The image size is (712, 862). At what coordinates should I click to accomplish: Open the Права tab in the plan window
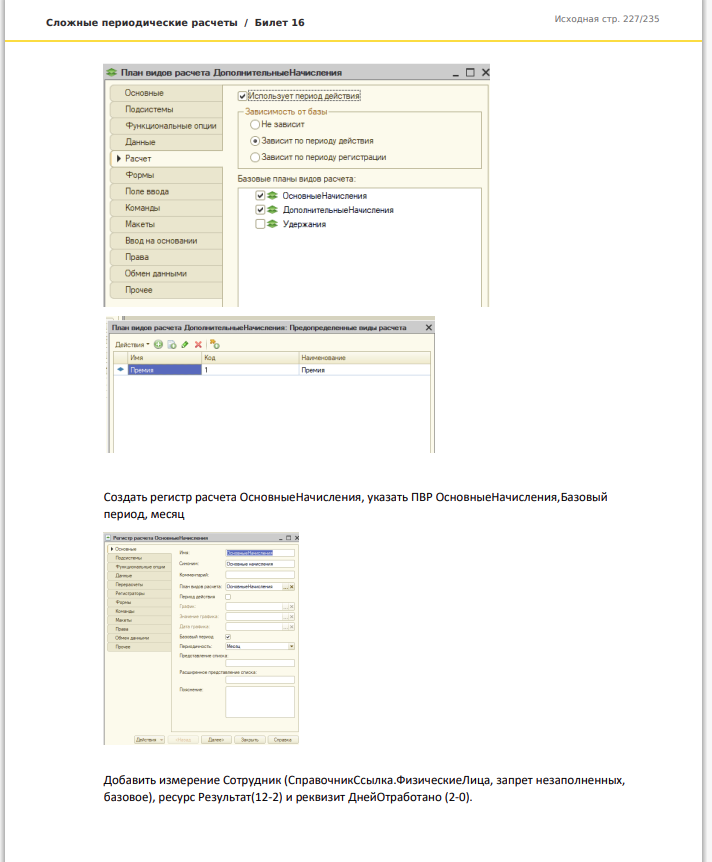tap(166, 257)
